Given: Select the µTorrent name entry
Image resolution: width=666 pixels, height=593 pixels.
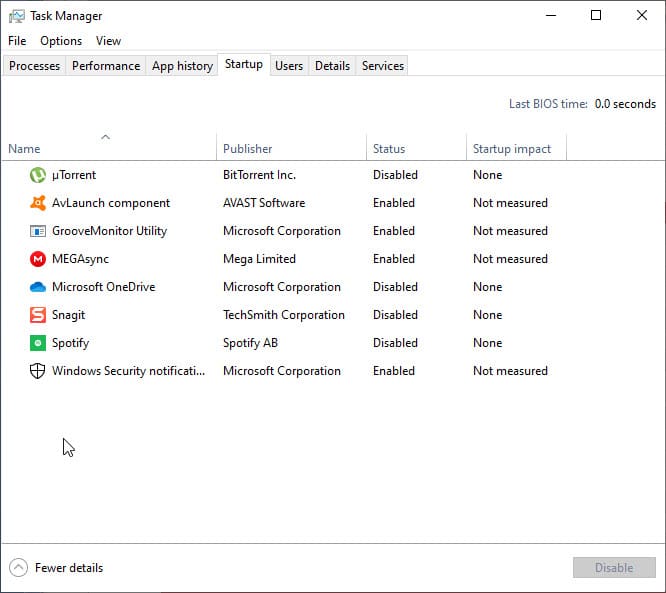Looking at the screenshot, I should [x=74, y=175].
